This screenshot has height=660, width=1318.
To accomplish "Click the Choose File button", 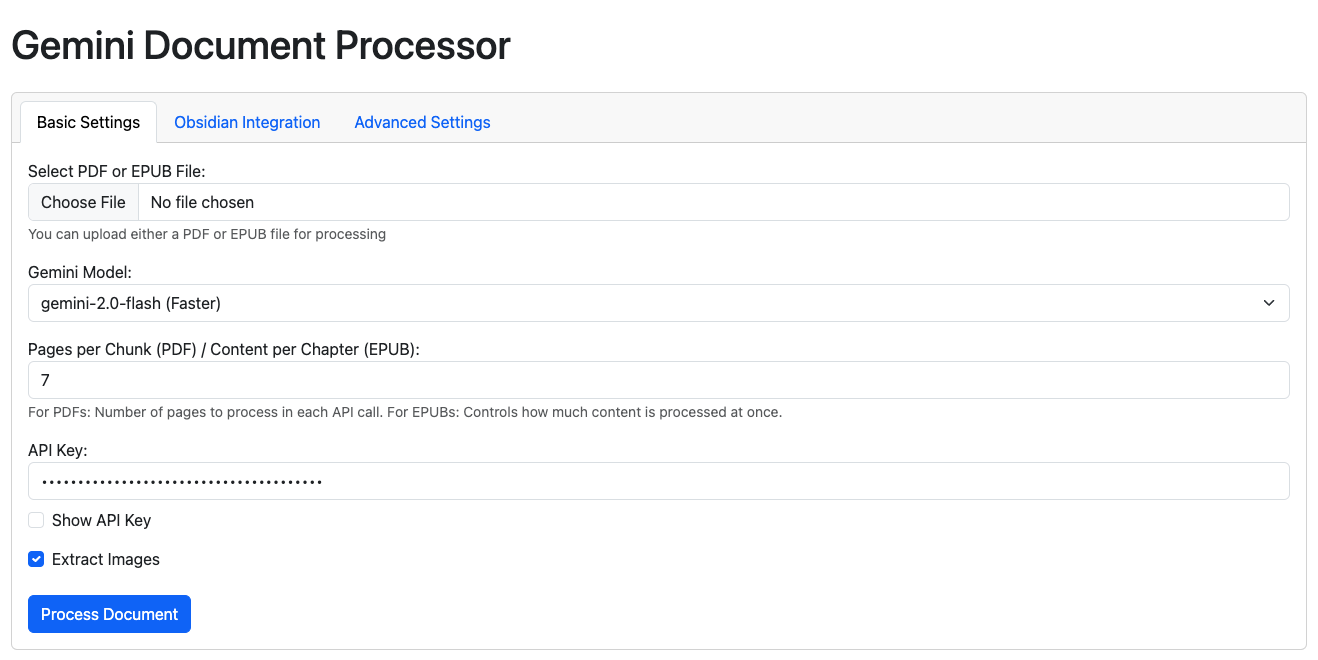I will point(83,202).
